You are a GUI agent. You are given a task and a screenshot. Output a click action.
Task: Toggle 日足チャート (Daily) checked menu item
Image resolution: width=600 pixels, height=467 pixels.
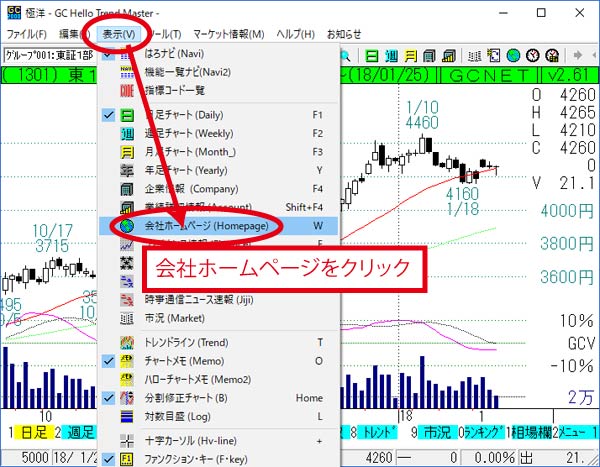218,115
